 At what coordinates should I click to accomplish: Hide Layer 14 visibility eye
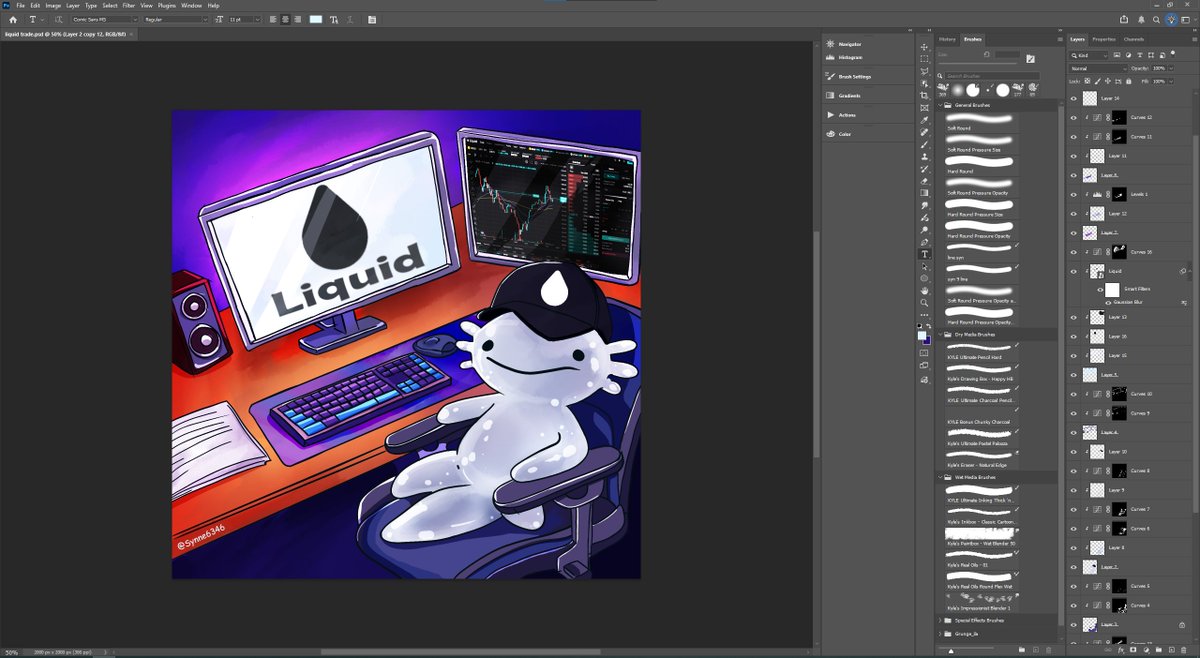coord(1073,99)
